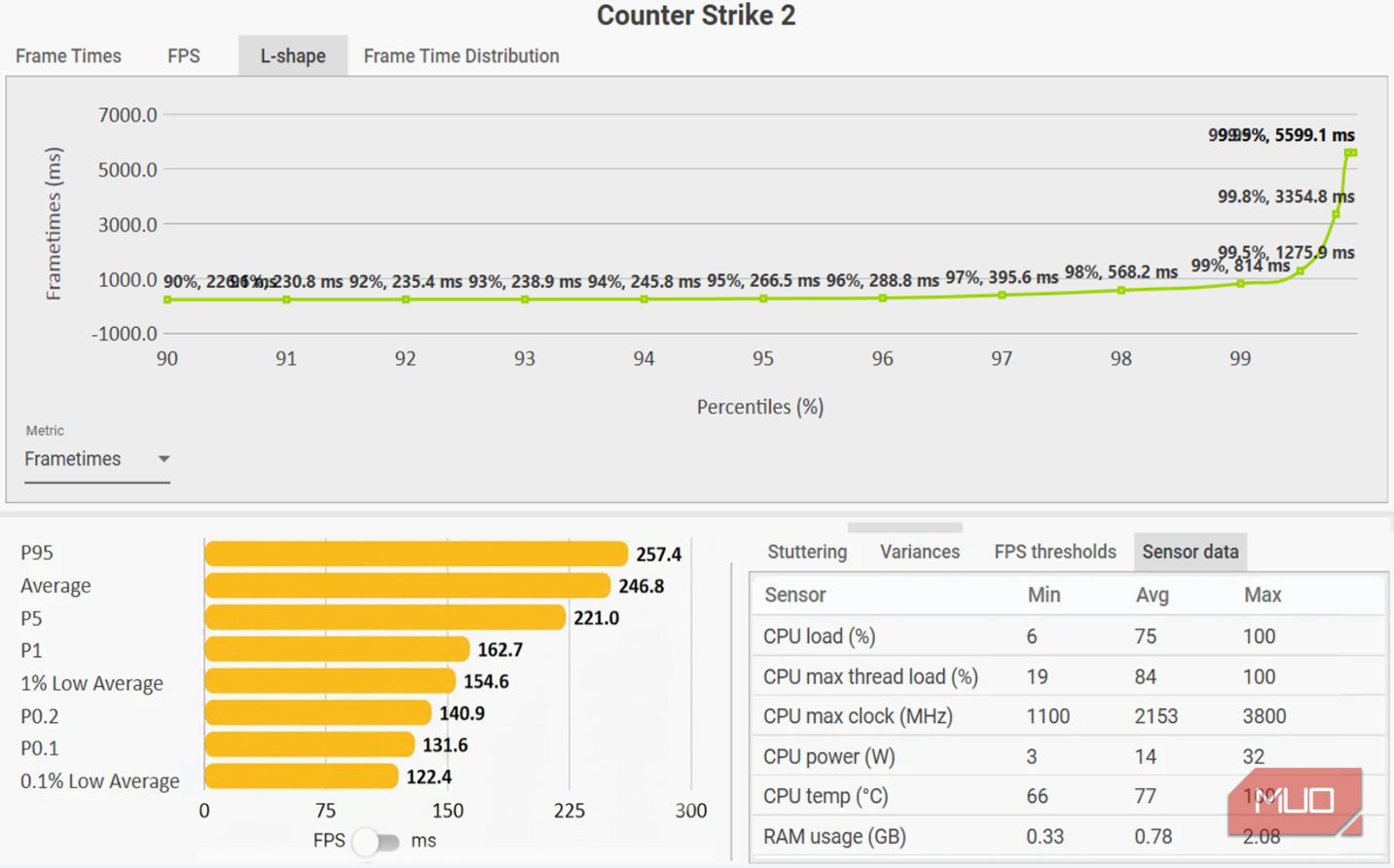The image size is (1394, 868).
Task: Click the 99.8% data point marker on the curve
Action: tap(1336, 214)
